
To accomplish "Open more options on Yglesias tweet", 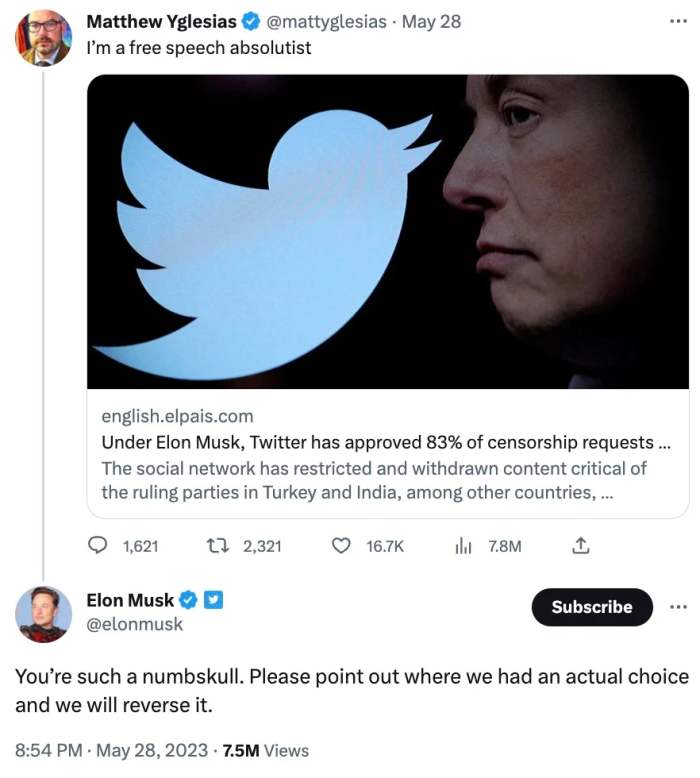I will coord(678,21).
